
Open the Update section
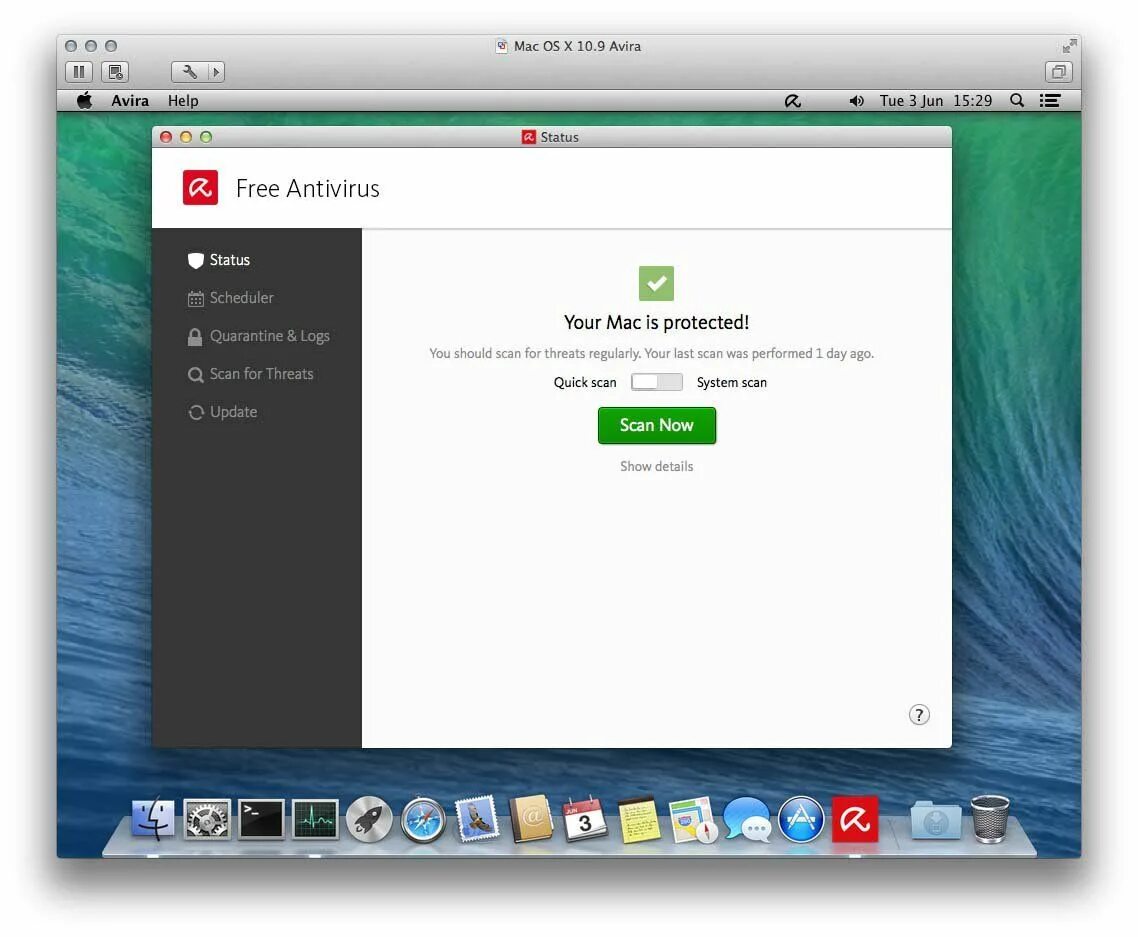coord(222,412)
